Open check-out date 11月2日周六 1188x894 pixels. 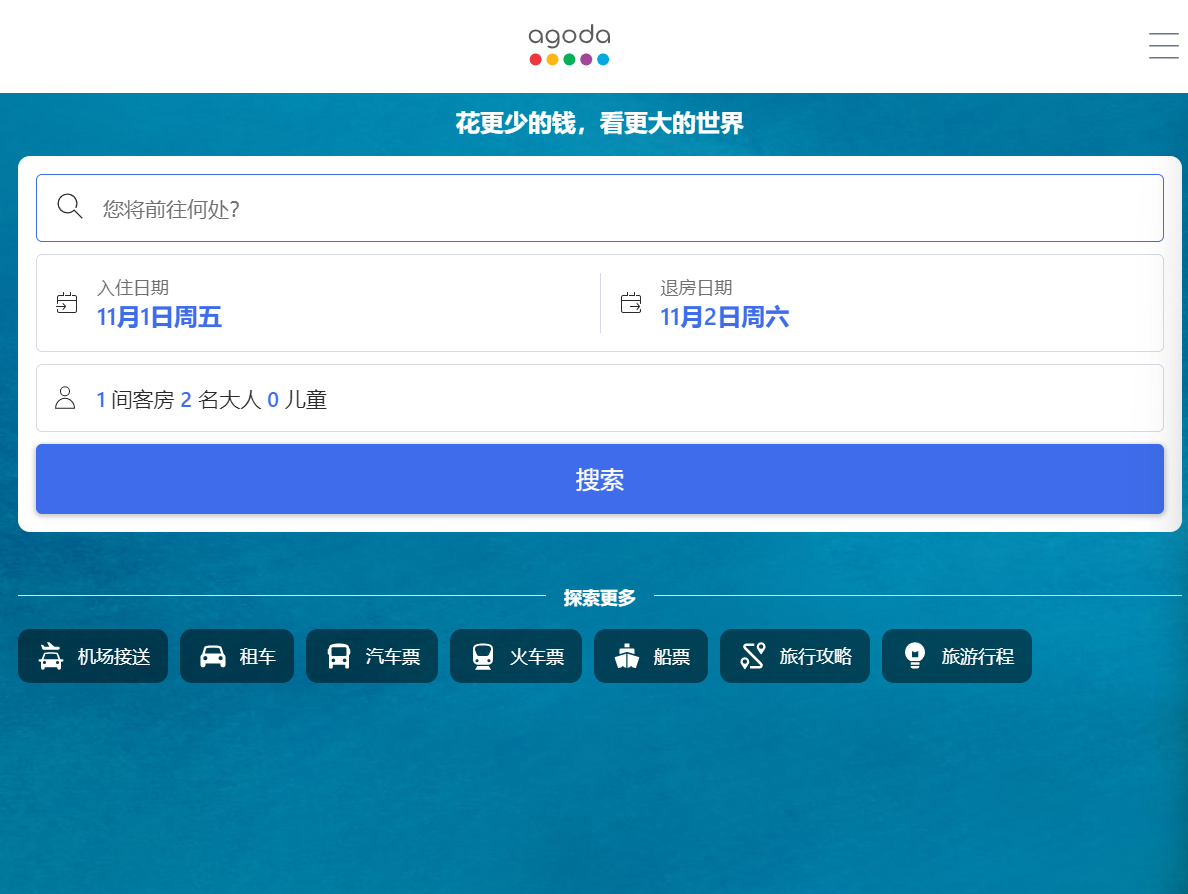click(882, 303)
